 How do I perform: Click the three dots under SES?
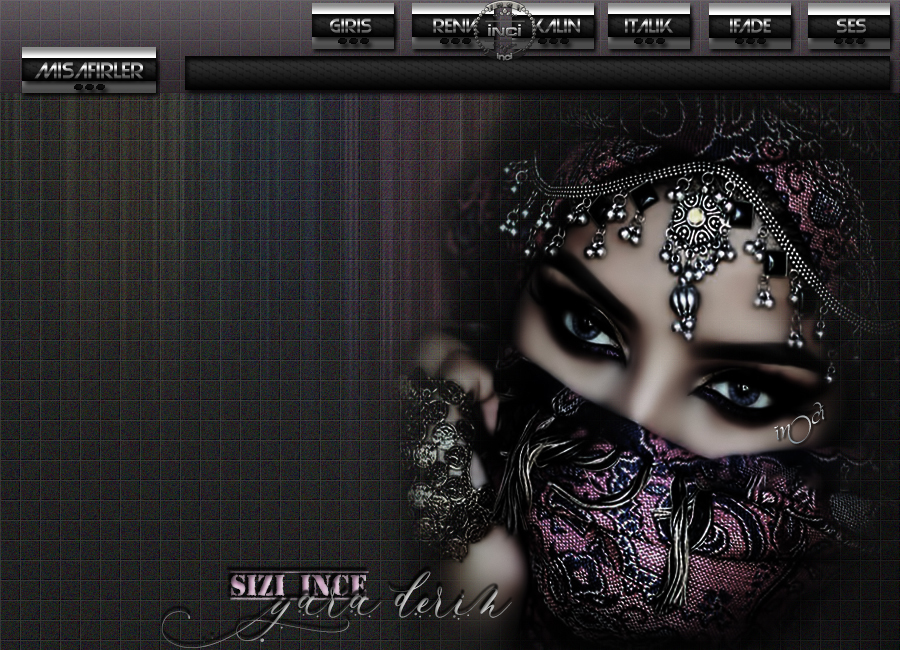[849, 43]
